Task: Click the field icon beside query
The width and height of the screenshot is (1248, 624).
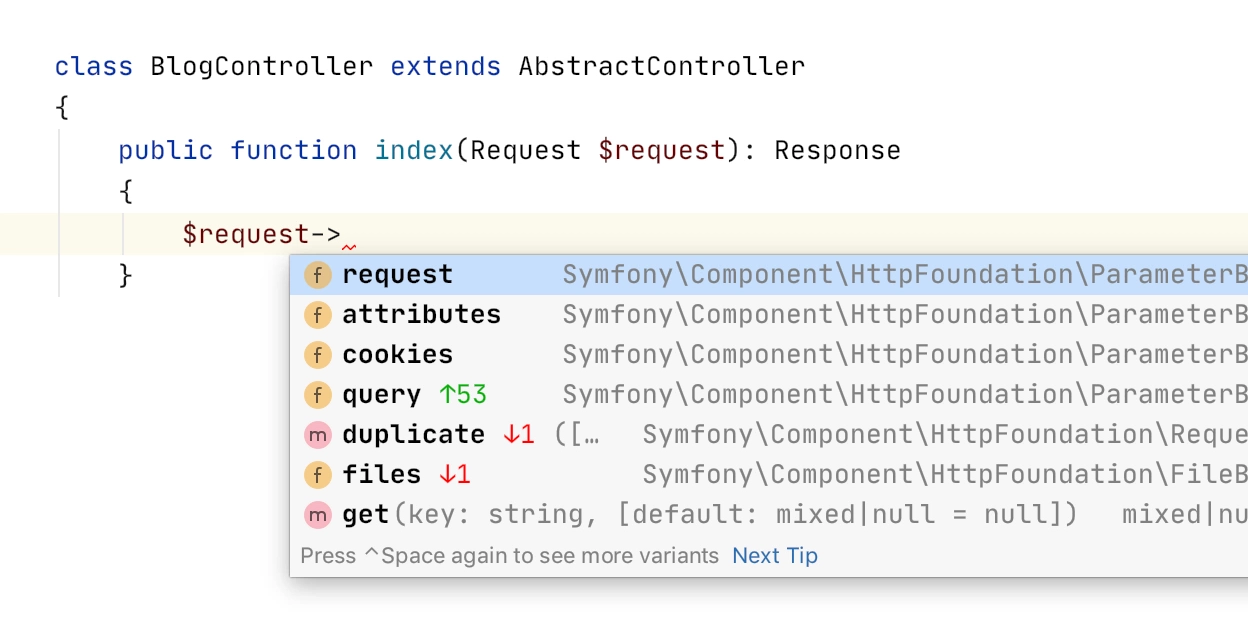Action: (317, 395)
